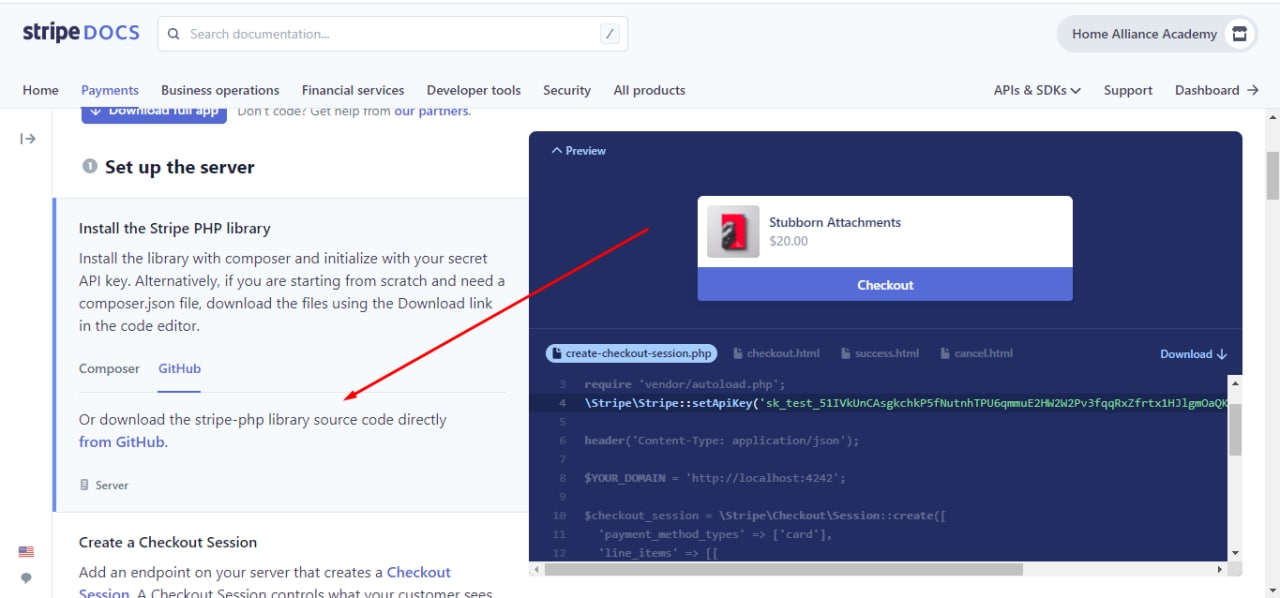
Task: Open the Download dropdown in code editor
Action: pyautogui.click(x=1193, y=354)
